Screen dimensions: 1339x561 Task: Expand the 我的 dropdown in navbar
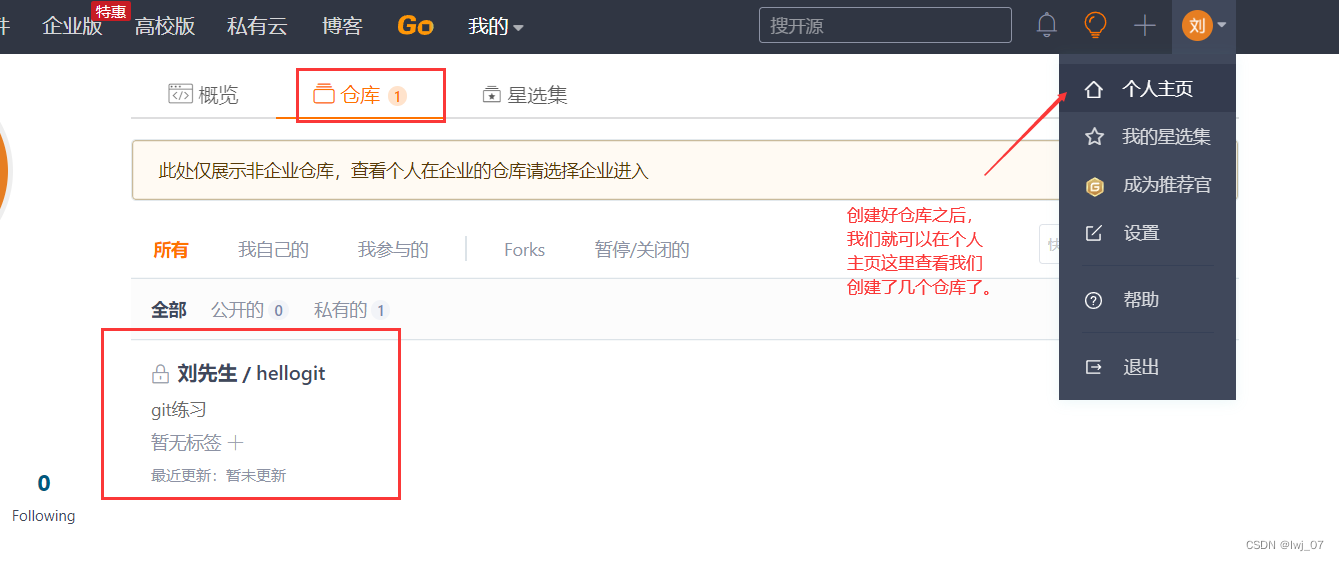coord(496,26)
